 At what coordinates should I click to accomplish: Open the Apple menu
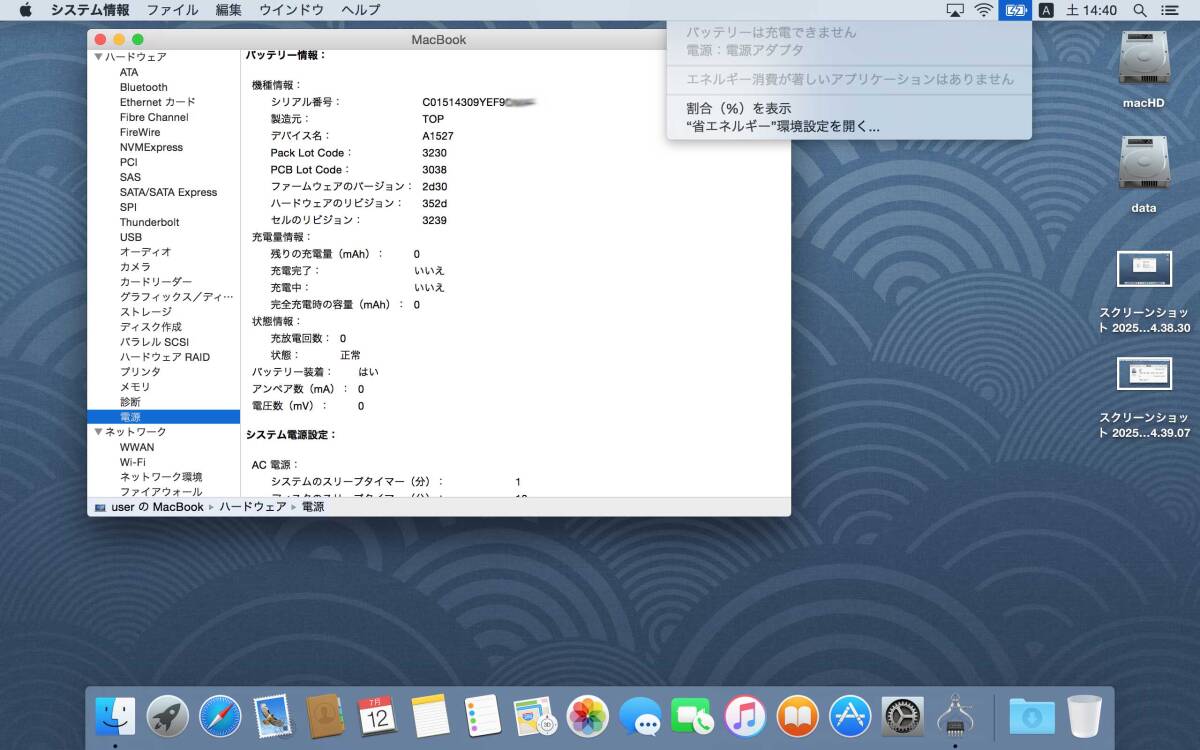coord(25,10)
